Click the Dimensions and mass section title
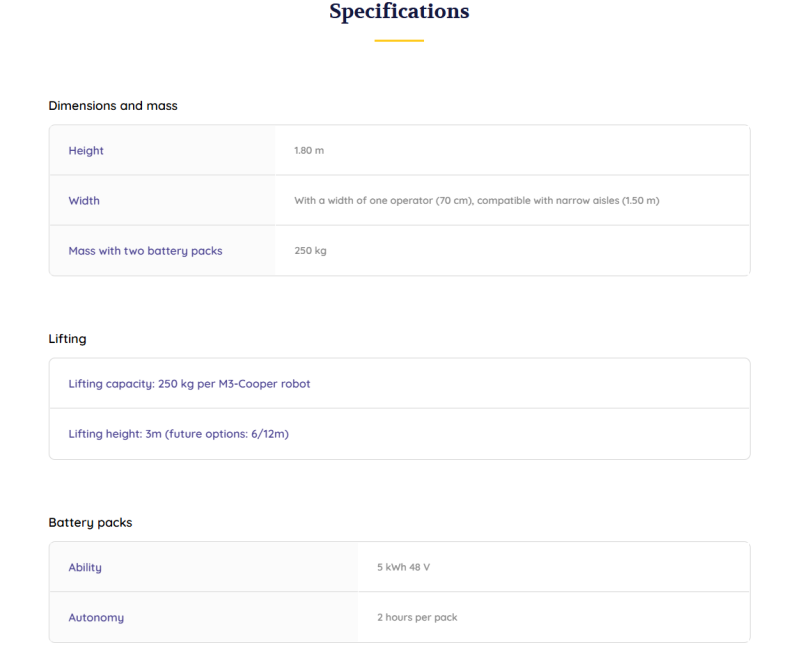This screenshot has height=652, width=800. (x=113, y=105)
